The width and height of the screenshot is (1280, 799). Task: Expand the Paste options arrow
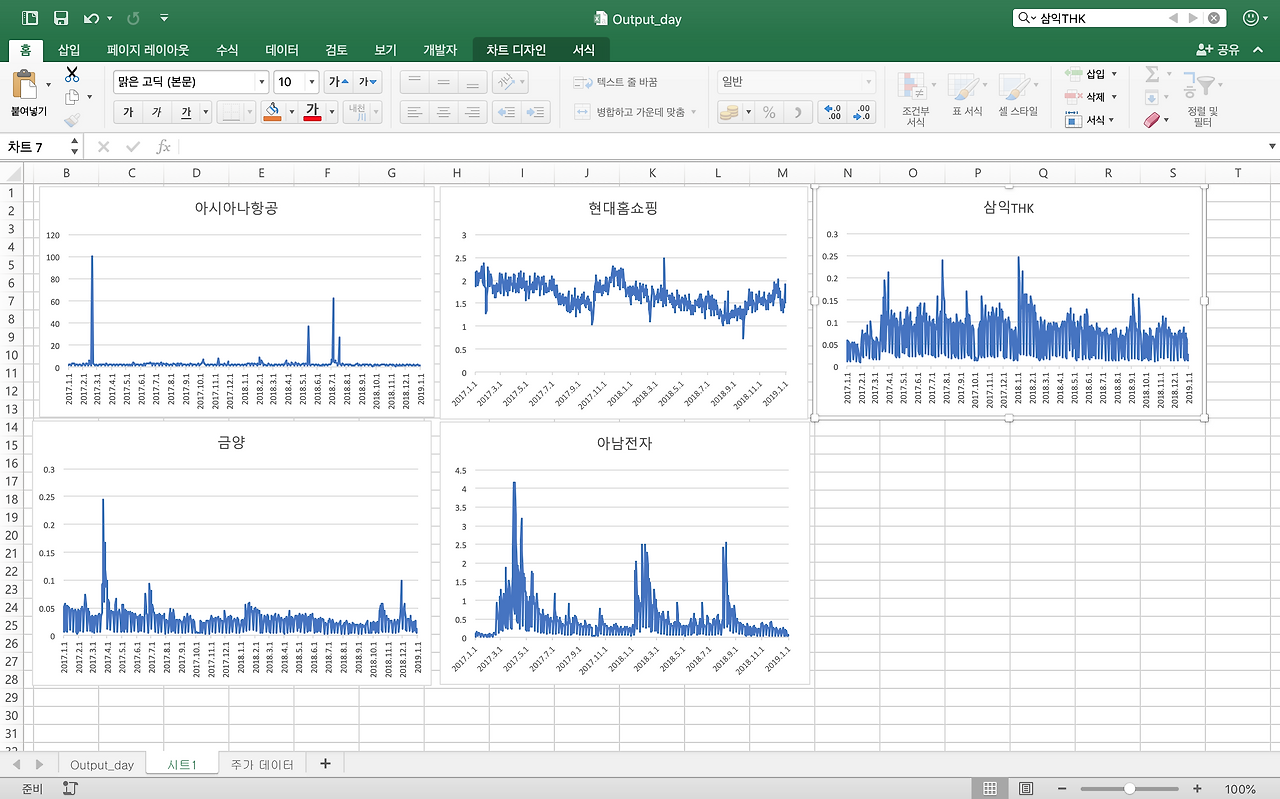(x=48, y=84)
